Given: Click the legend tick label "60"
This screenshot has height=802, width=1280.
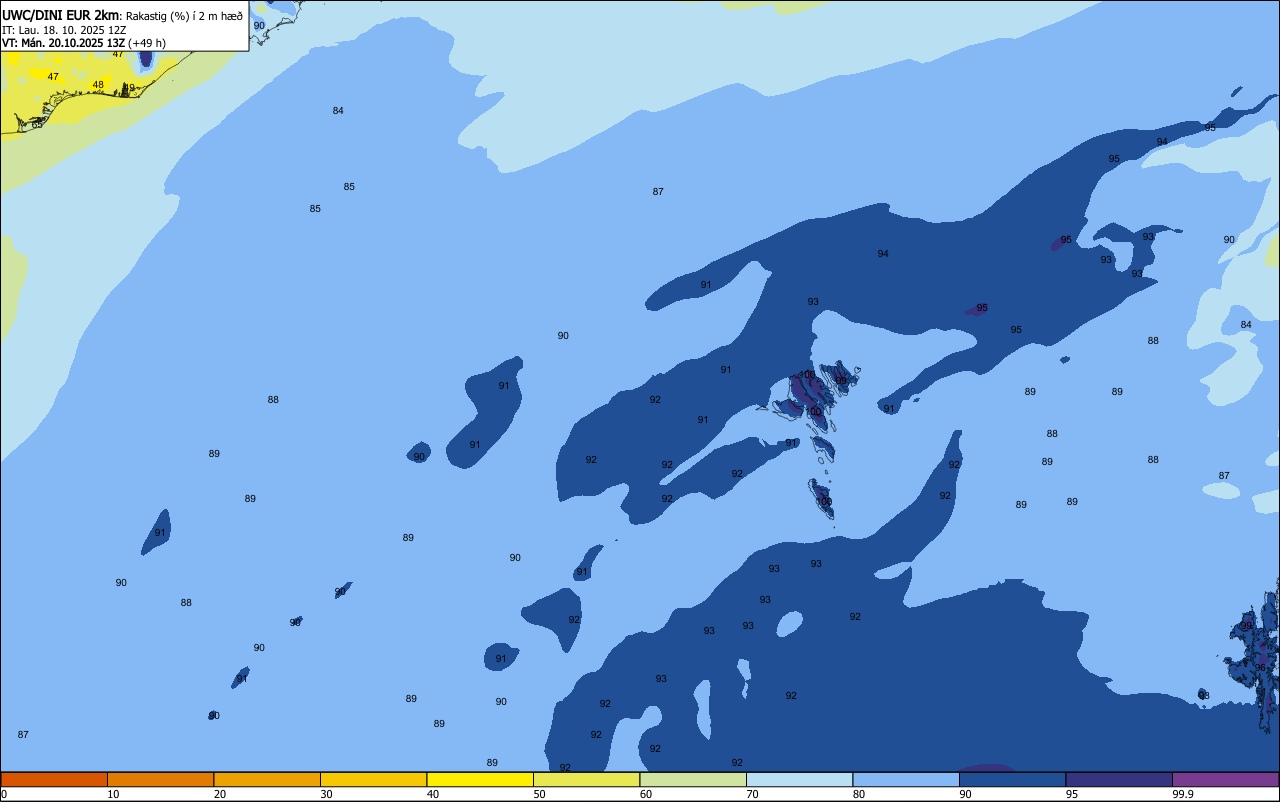Looking at the screenshot, I should (646, 794).
